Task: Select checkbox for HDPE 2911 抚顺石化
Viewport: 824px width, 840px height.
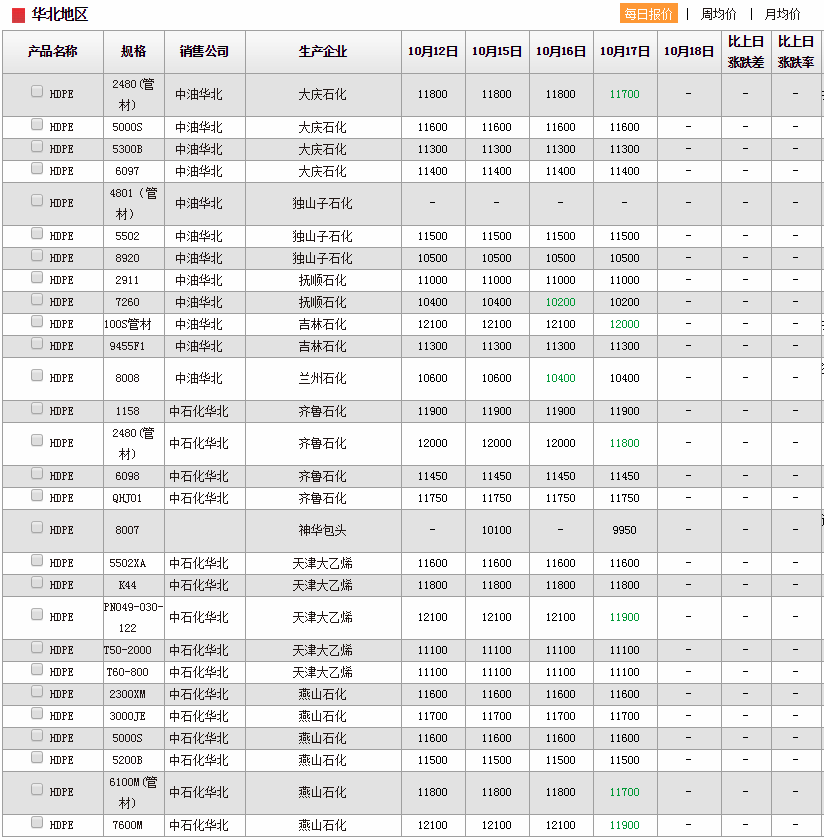Action: point(36,277)
